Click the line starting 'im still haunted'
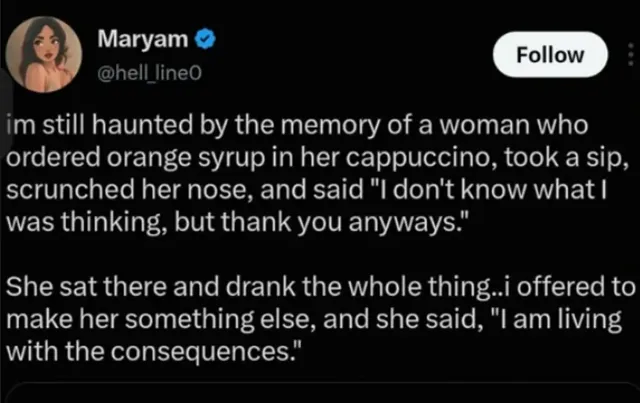The width and height of the screenshot is (640, 403). pos(298,125)
